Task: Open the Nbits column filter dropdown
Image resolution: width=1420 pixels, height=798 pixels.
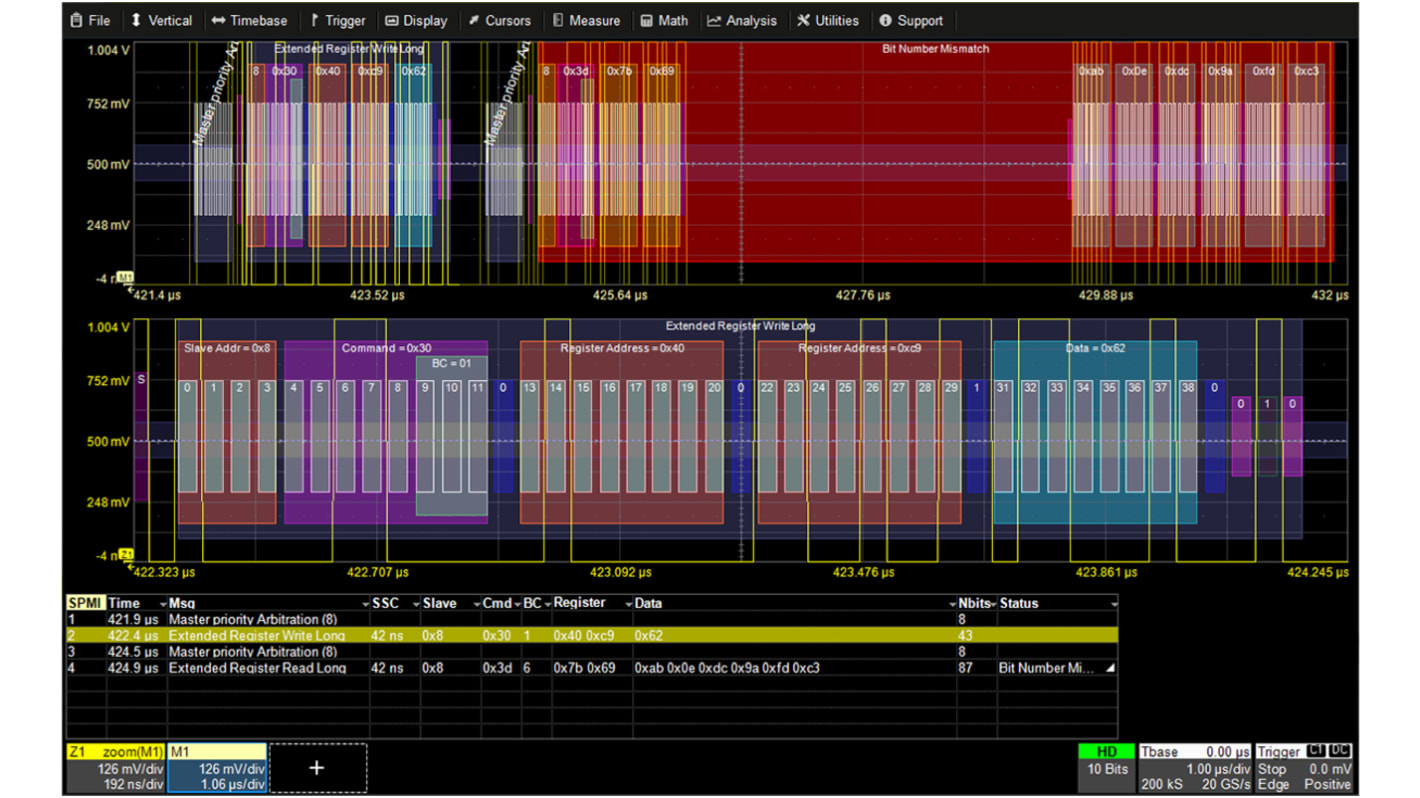Action: pos(993,604)
